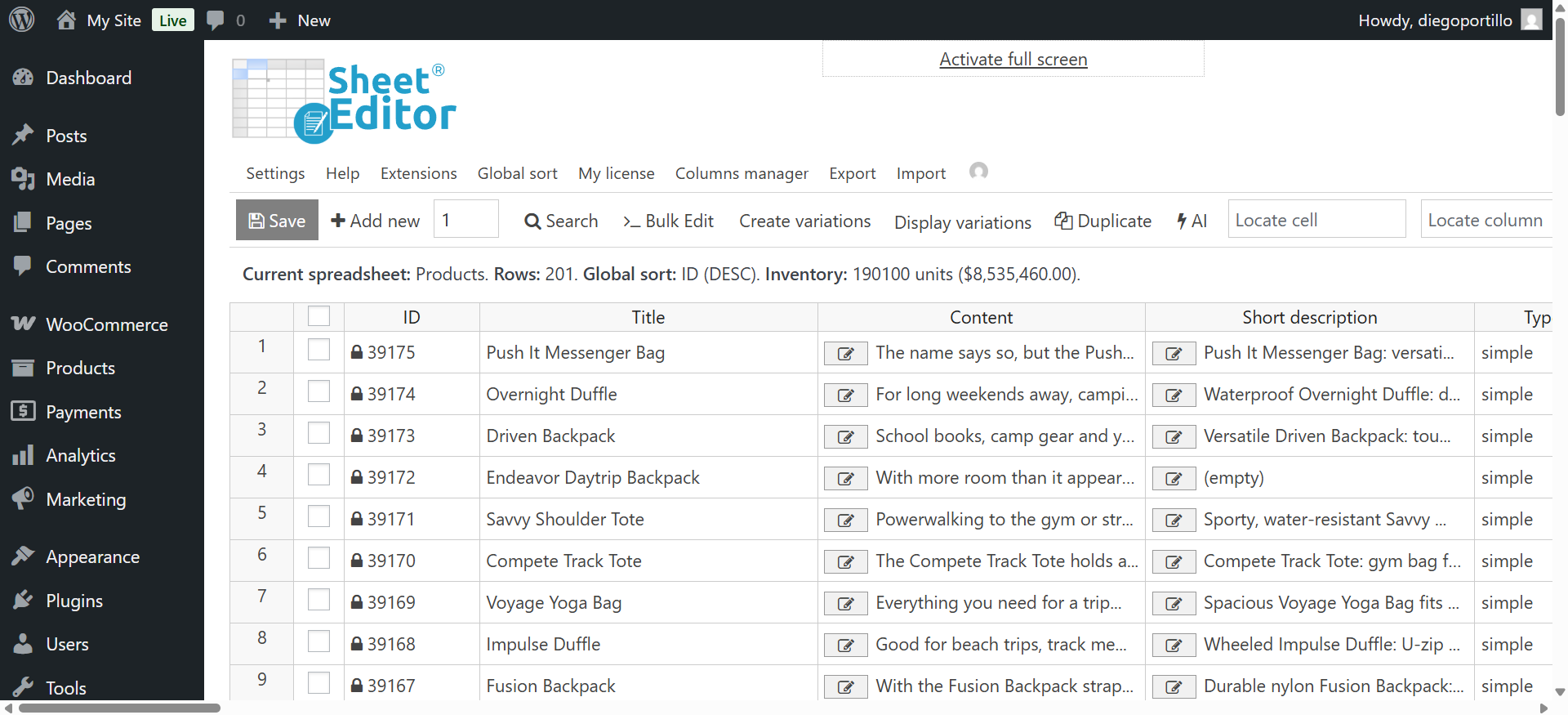Click the lock icon beside ID 39173
This screenshot has width=1568, height=715.
(357, 436)
